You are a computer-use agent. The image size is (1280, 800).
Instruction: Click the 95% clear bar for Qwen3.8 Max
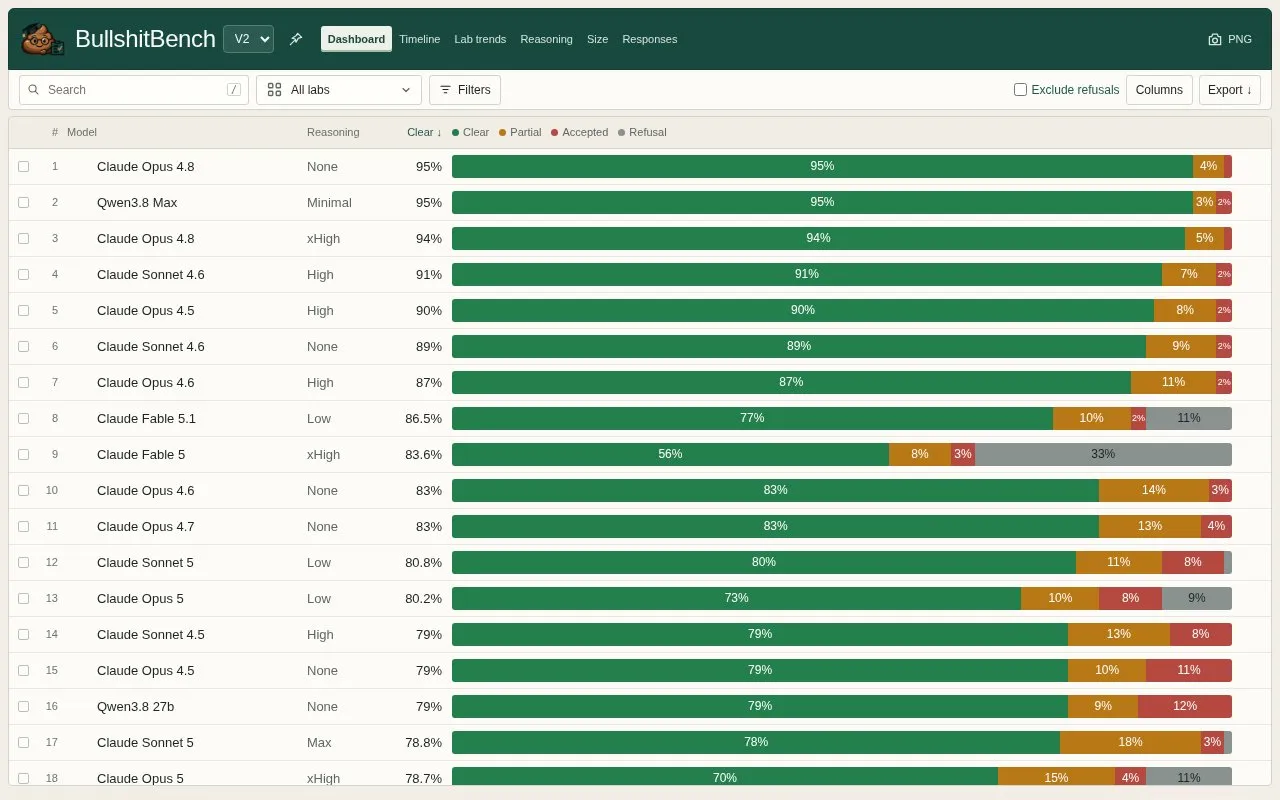click(822, 203)
